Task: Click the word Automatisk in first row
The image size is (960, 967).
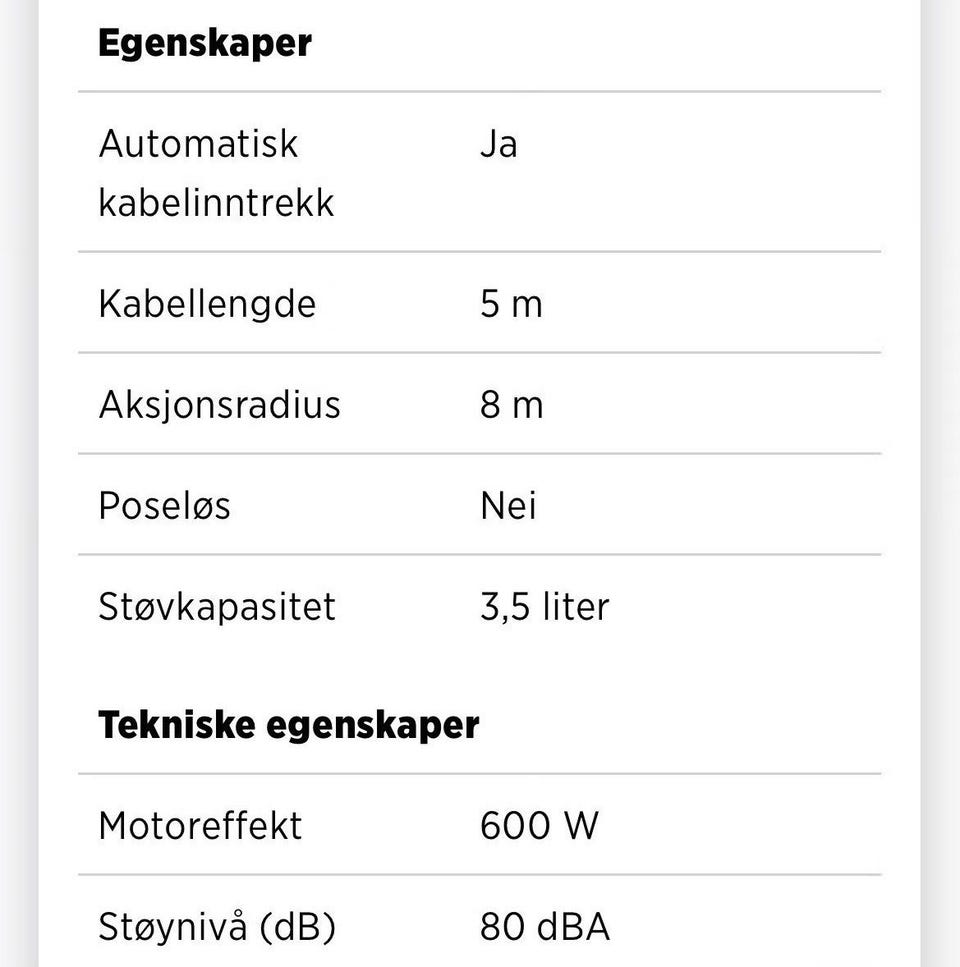Action: [198, 143]
